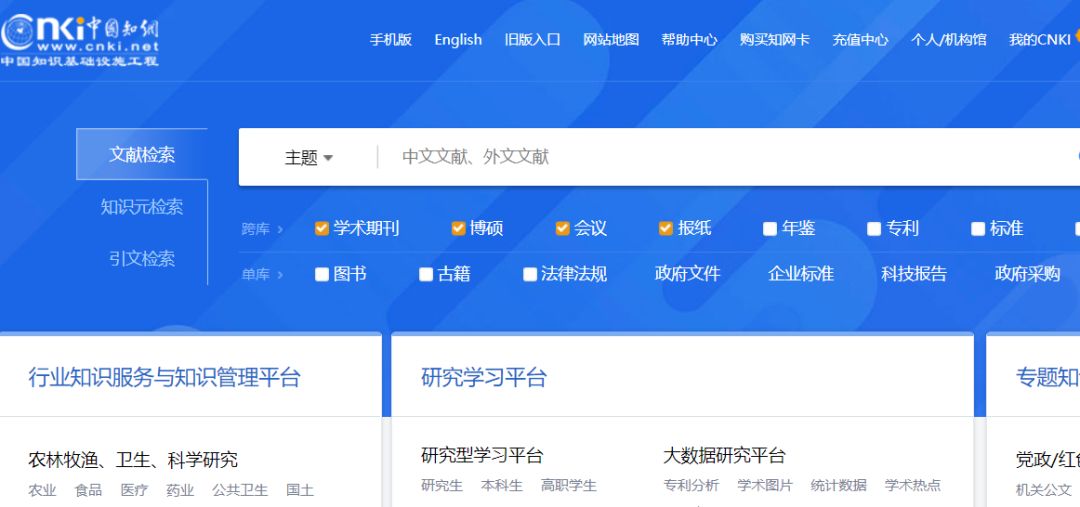Click 农林牧渔、卫生、科学研究 category
1080x507 pixels.
click(133, 459)
